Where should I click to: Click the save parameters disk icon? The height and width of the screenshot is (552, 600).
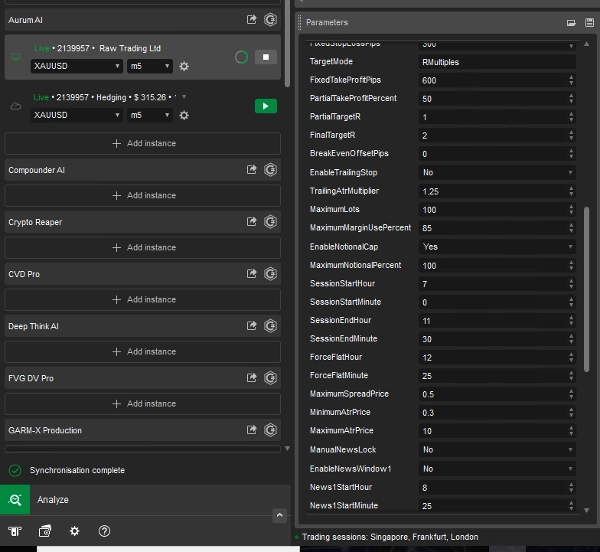(x=589, y=23)
